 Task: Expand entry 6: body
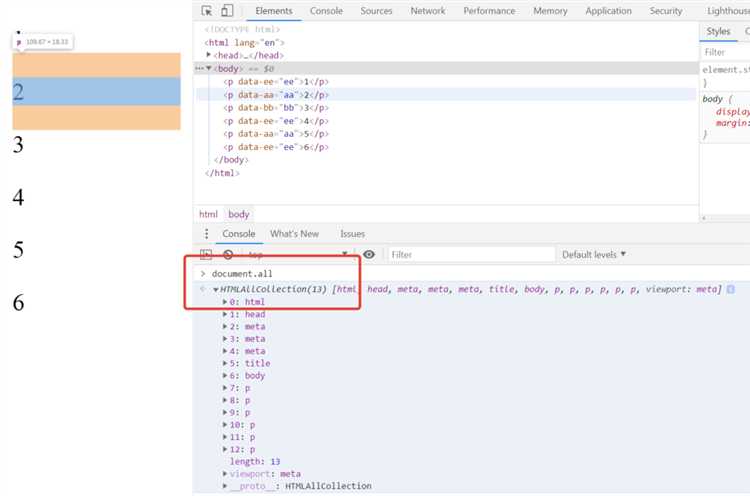[x=224, y=375]
